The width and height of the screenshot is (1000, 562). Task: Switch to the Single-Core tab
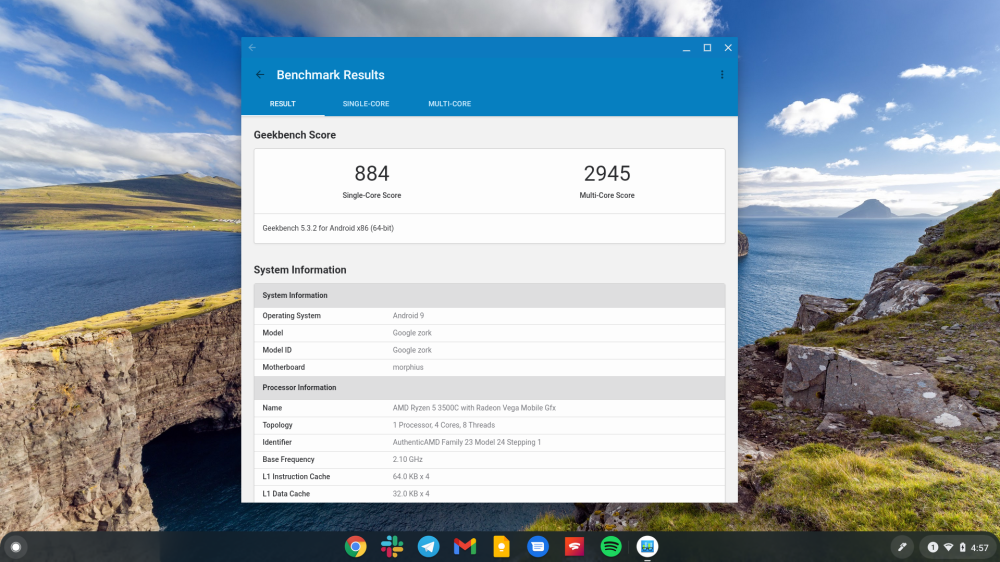pyautogui.click(x=366, y=104)
